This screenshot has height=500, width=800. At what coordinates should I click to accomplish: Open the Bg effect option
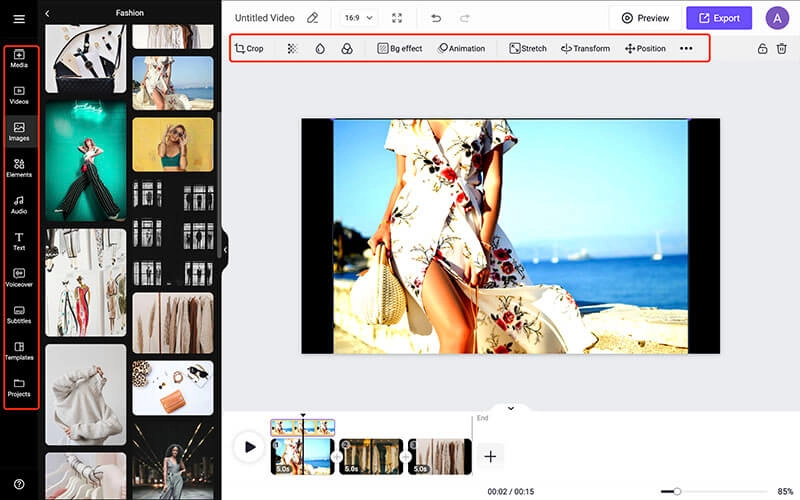[x=399, y=48]
